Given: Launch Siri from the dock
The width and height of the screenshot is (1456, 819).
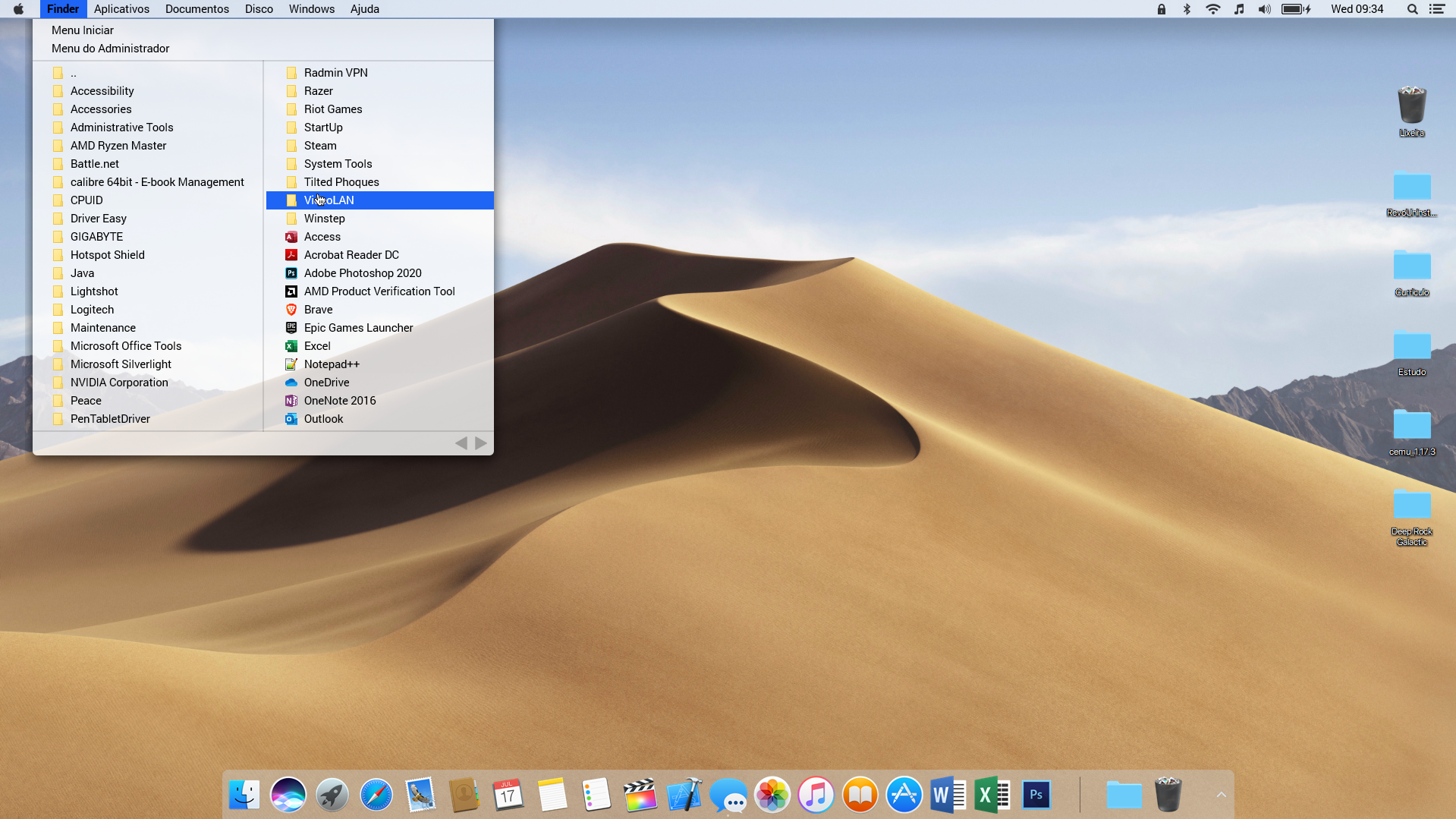Looking at the screenshot, I should click(x=288, y=795).
